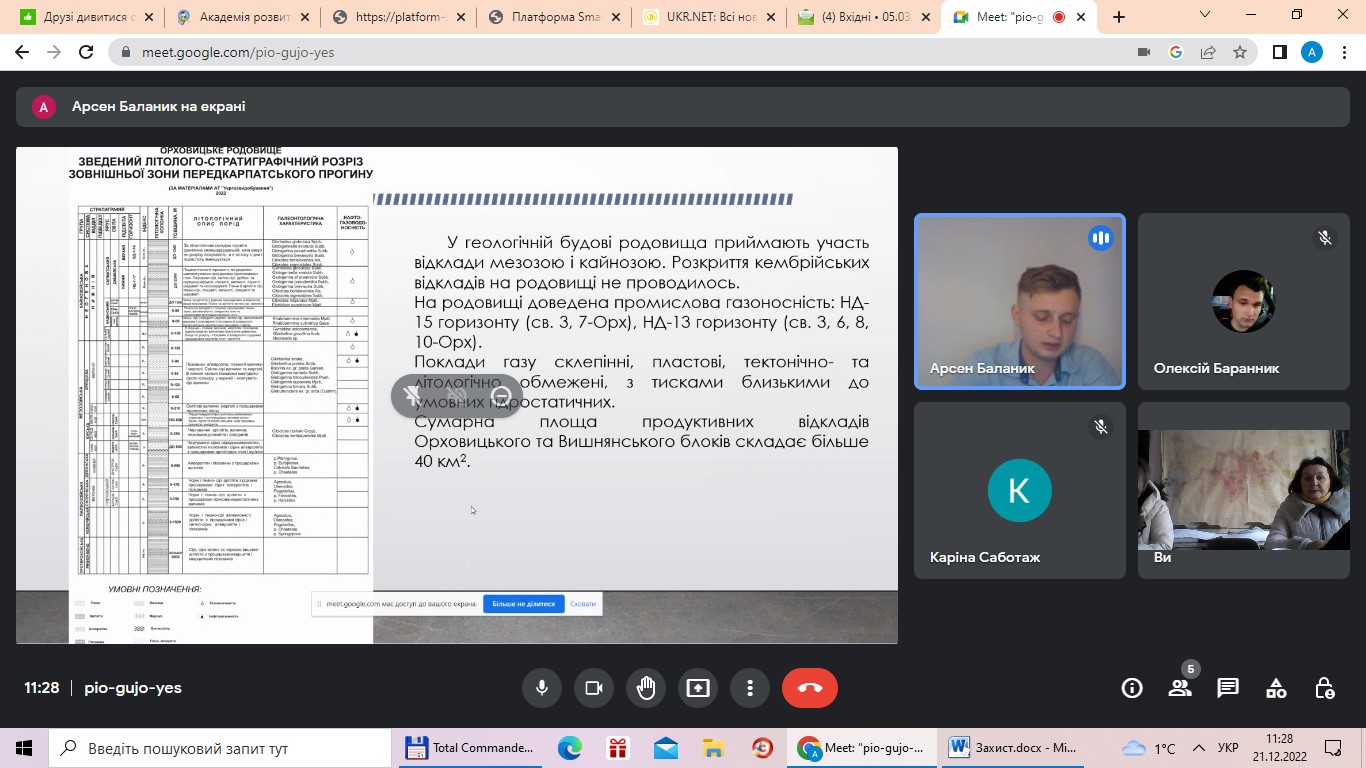Click 'Більше не ділитися' stop sharing button

tap(523, 604)
